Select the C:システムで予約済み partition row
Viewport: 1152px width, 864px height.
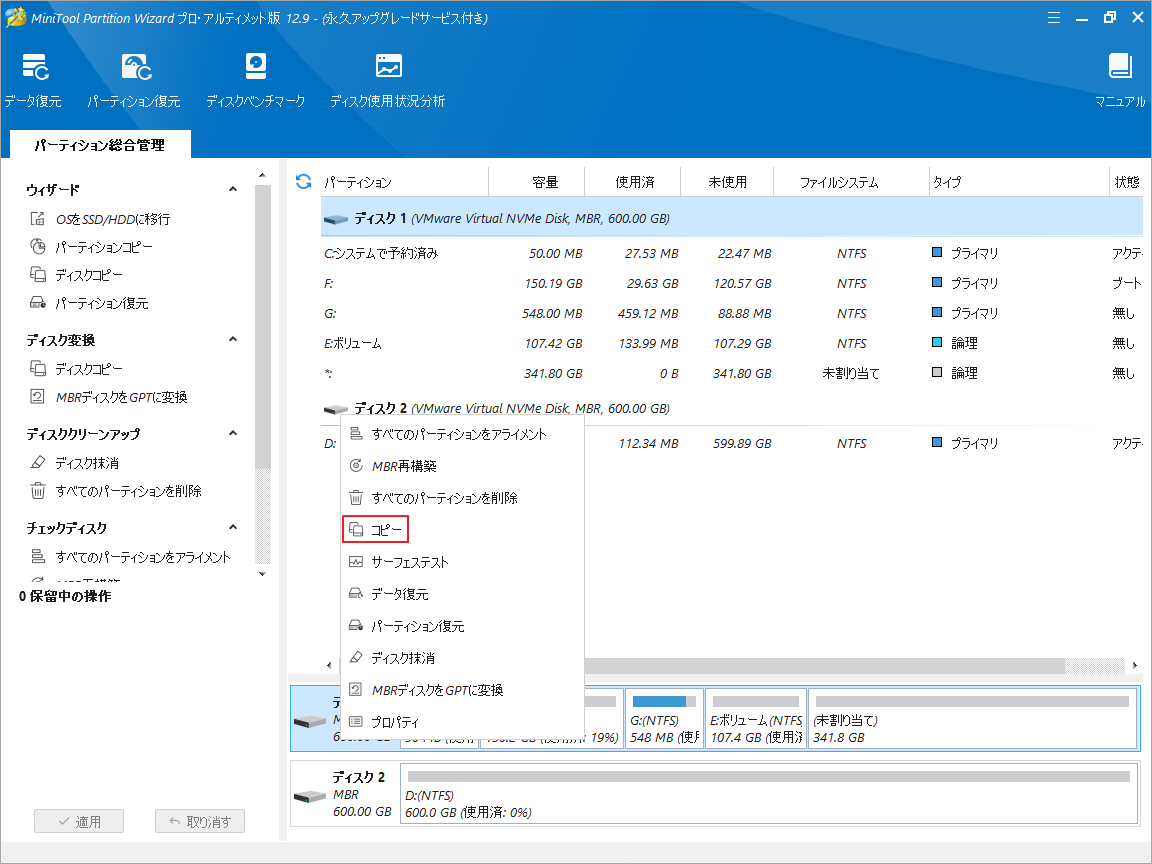pyautogui.click(x=732, y=253)
